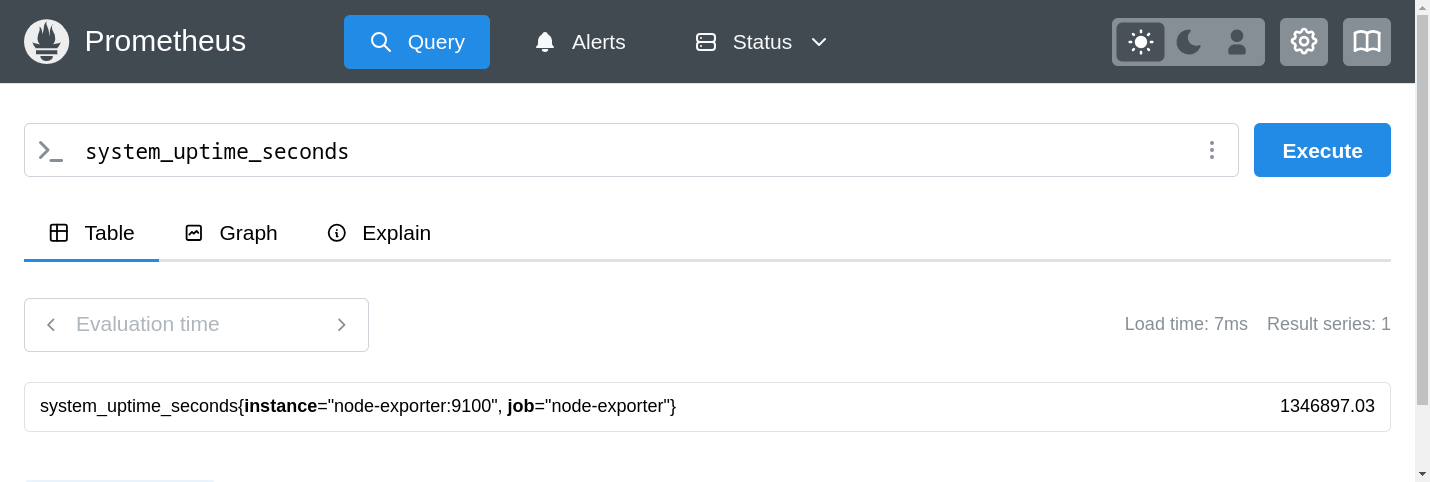The width and height of the screenshot is (1430, 482).
Task: Open the Prometheus home title link
Action: (165, 41)
